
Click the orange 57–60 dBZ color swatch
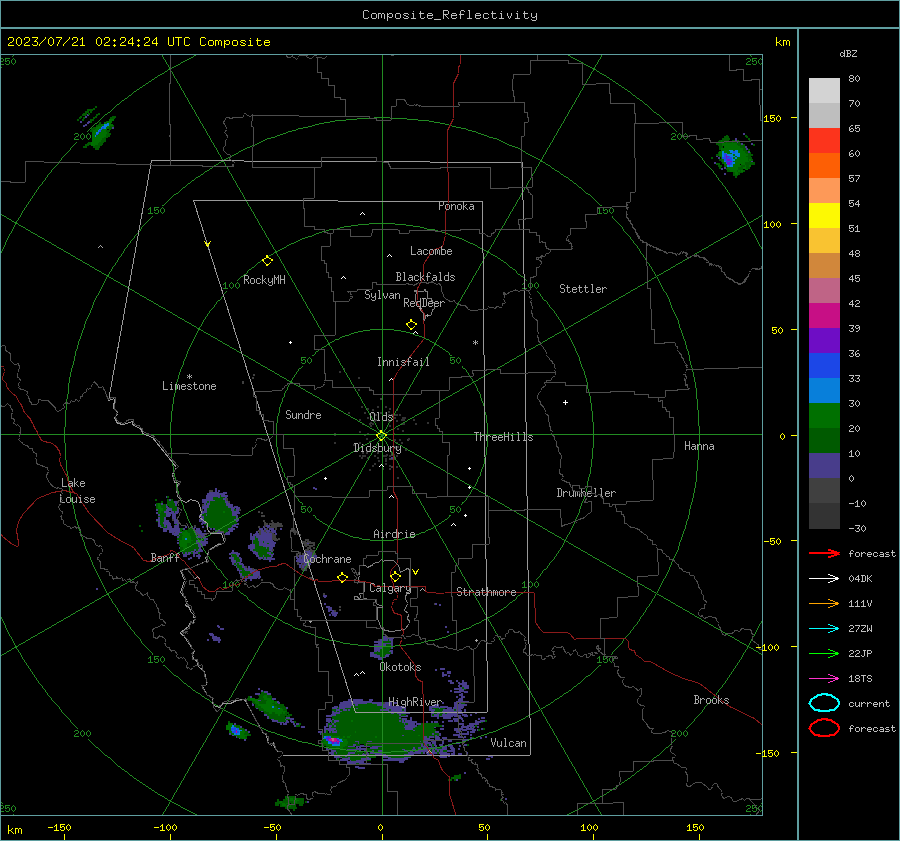[824, 166]
